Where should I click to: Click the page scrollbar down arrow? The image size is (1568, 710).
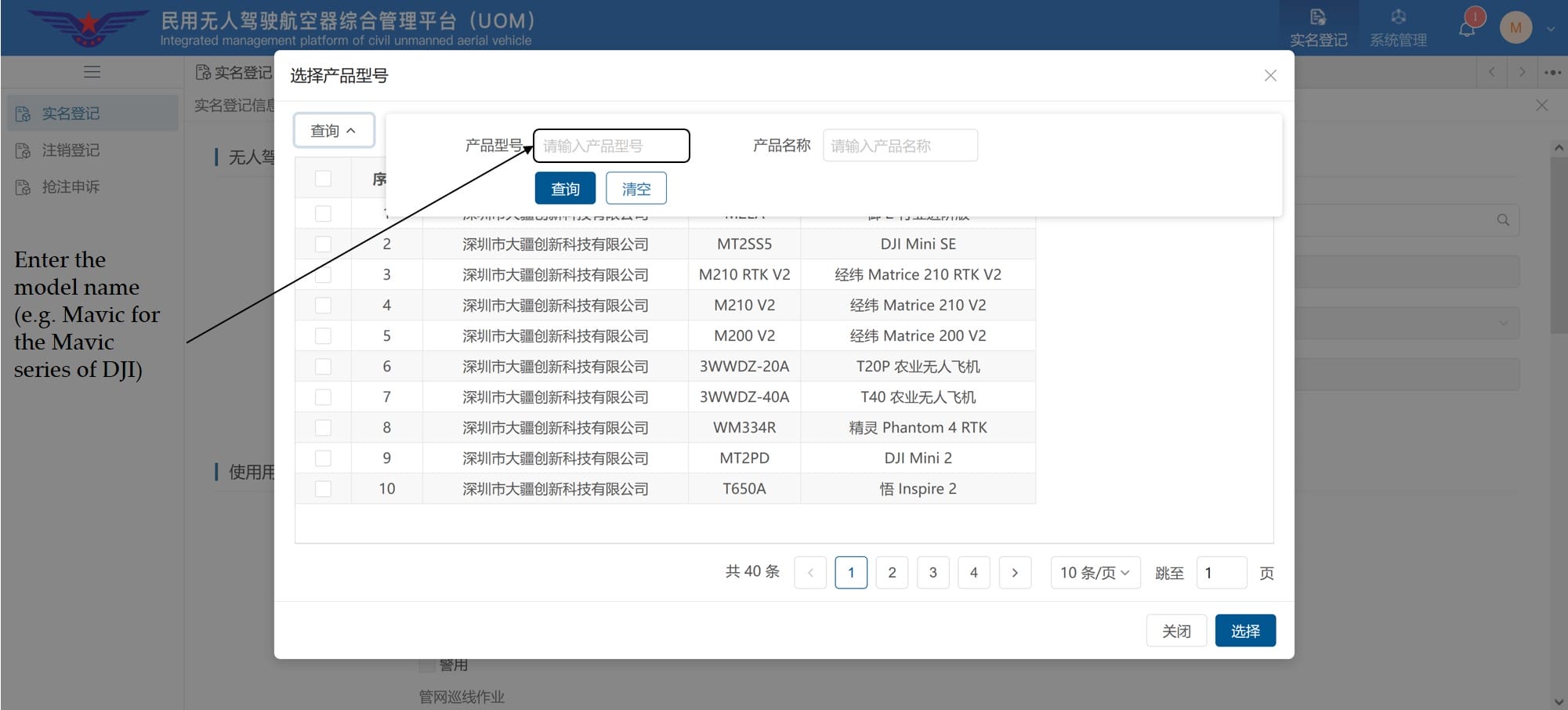(1559, 701)
